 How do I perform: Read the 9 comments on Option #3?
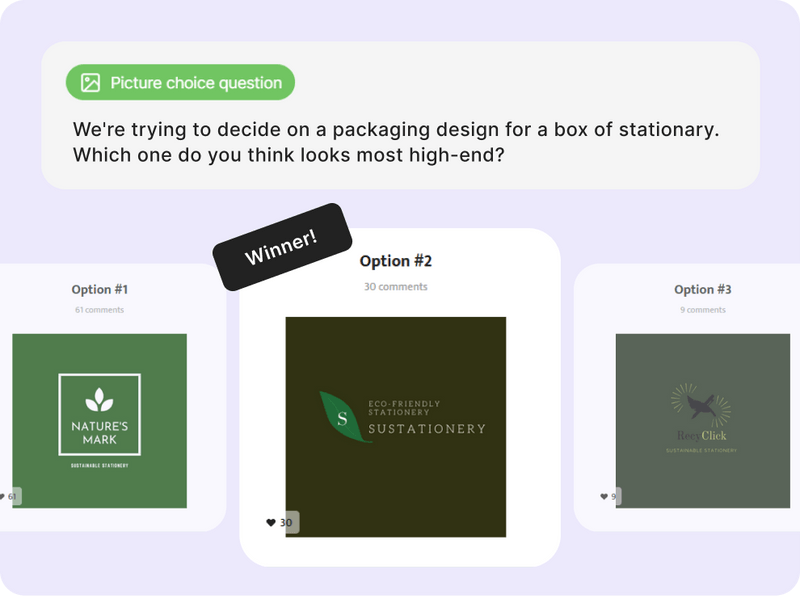[x=704, y=310]
